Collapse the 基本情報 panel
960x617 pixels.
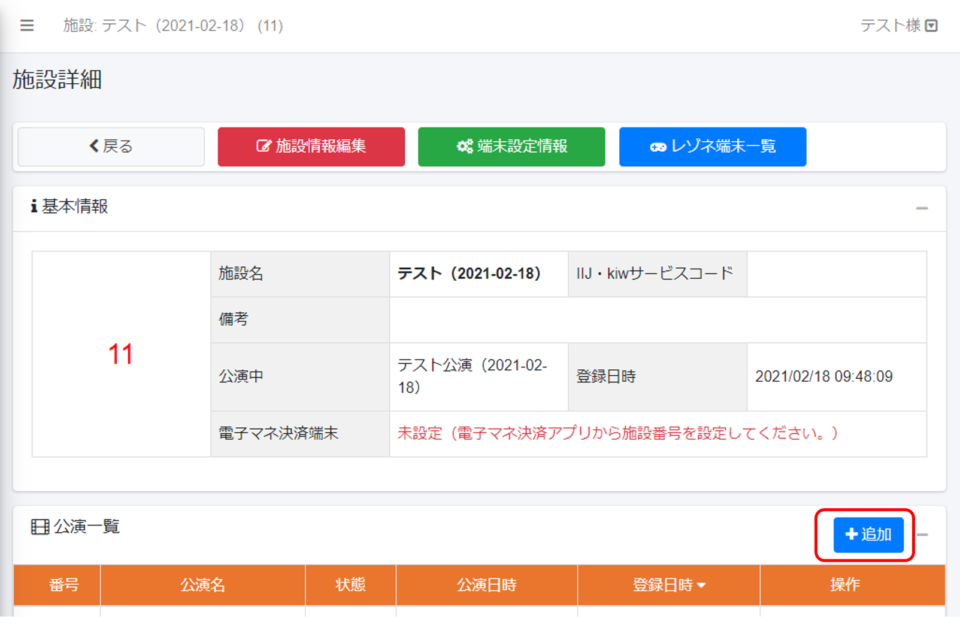[922, 208]
